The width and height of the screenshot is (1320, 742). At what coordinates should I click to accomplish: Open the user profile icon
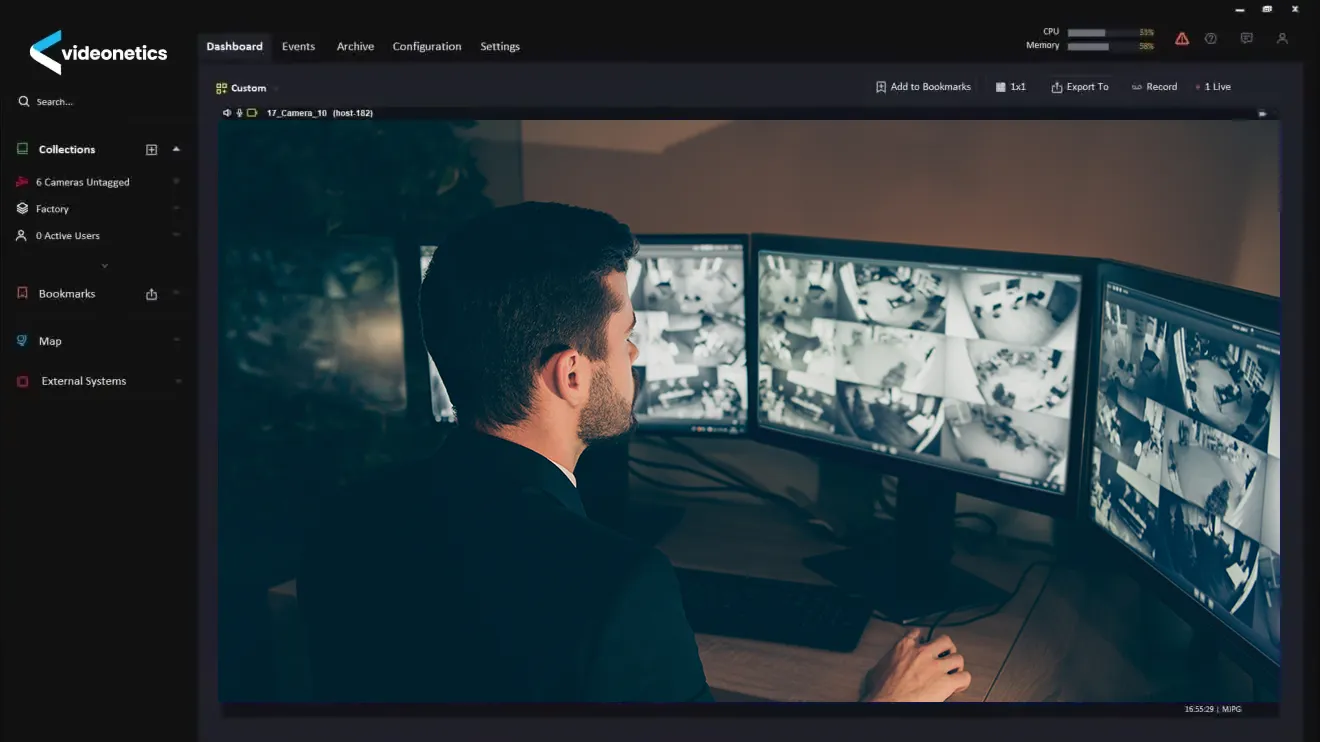pyautogui.click(x=1282, y=39)
